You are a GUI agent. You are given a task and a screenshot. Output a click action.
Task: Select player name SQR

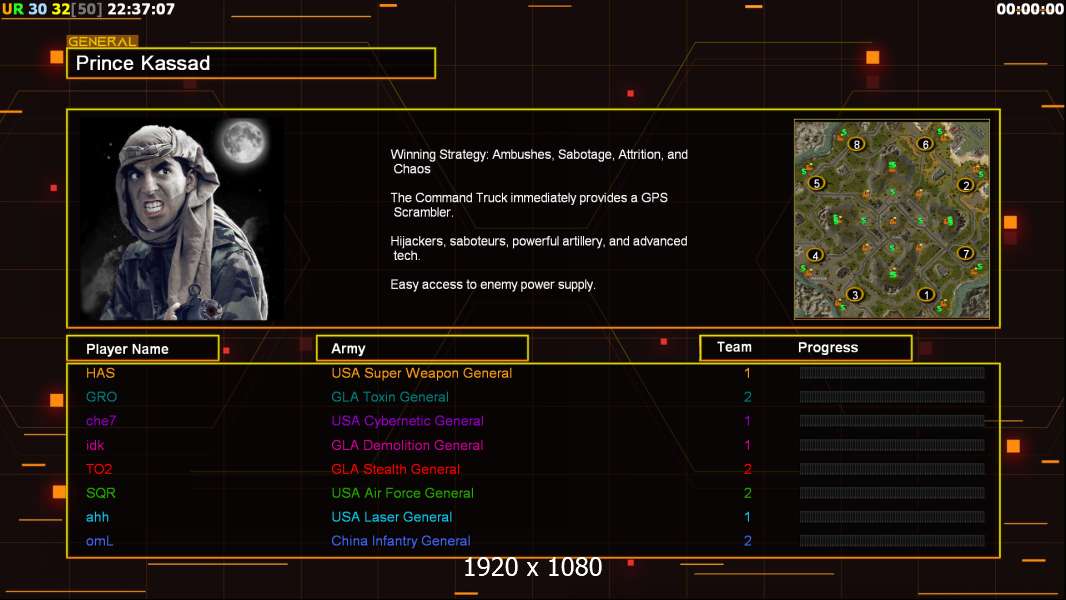click(101, 493)
